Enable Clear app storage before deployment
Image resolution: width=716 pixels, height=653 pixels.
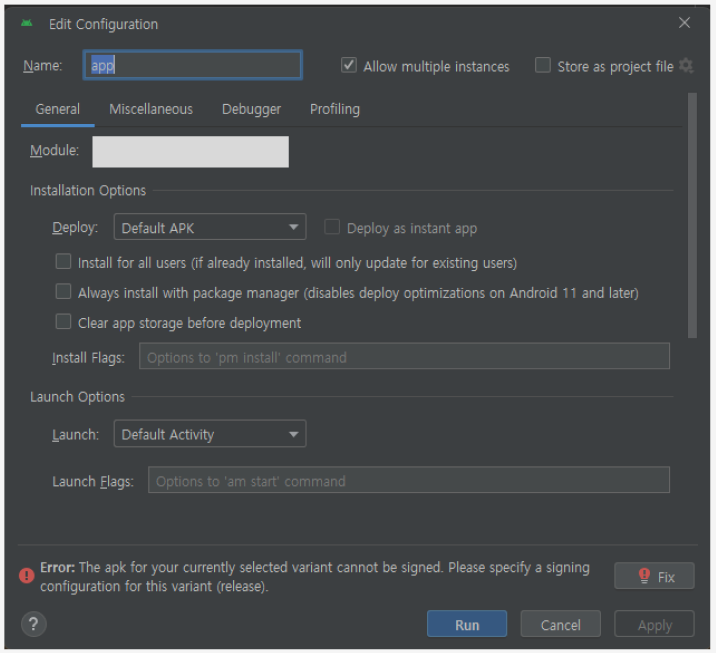(63, 321)
